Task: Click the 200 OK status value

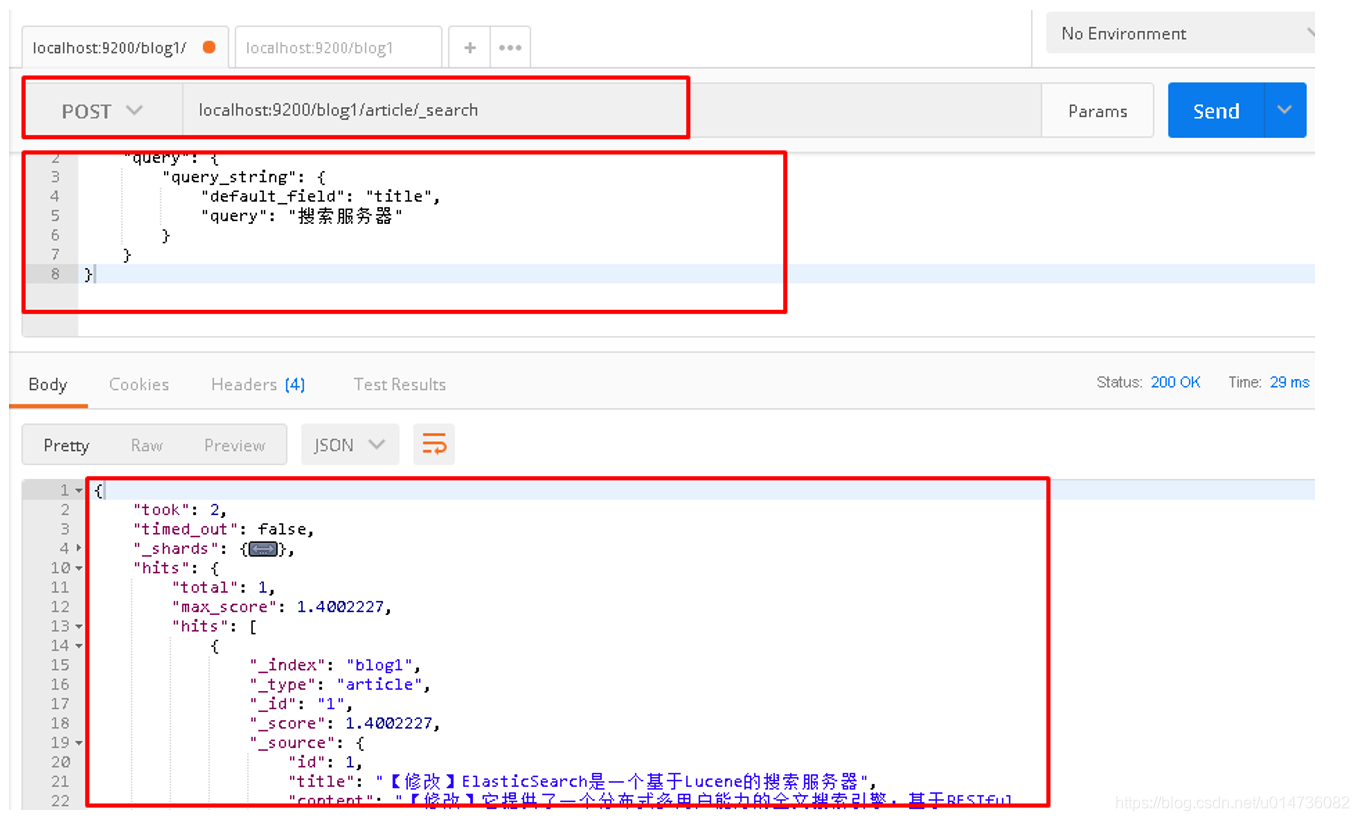Action: [x=1175, y=382]
